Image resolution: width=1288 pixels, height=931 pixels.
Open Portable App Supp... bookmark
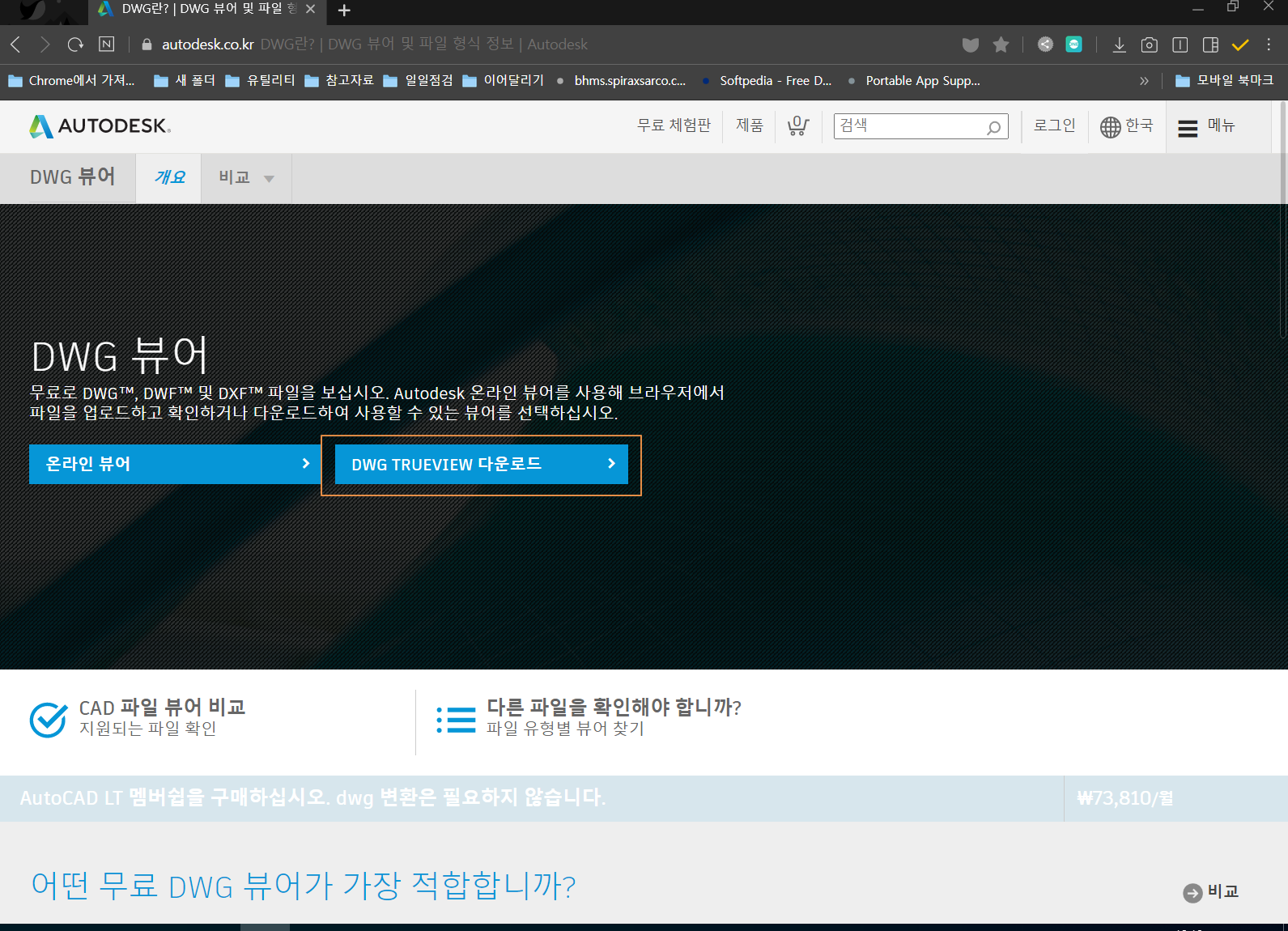pos(913,81)
